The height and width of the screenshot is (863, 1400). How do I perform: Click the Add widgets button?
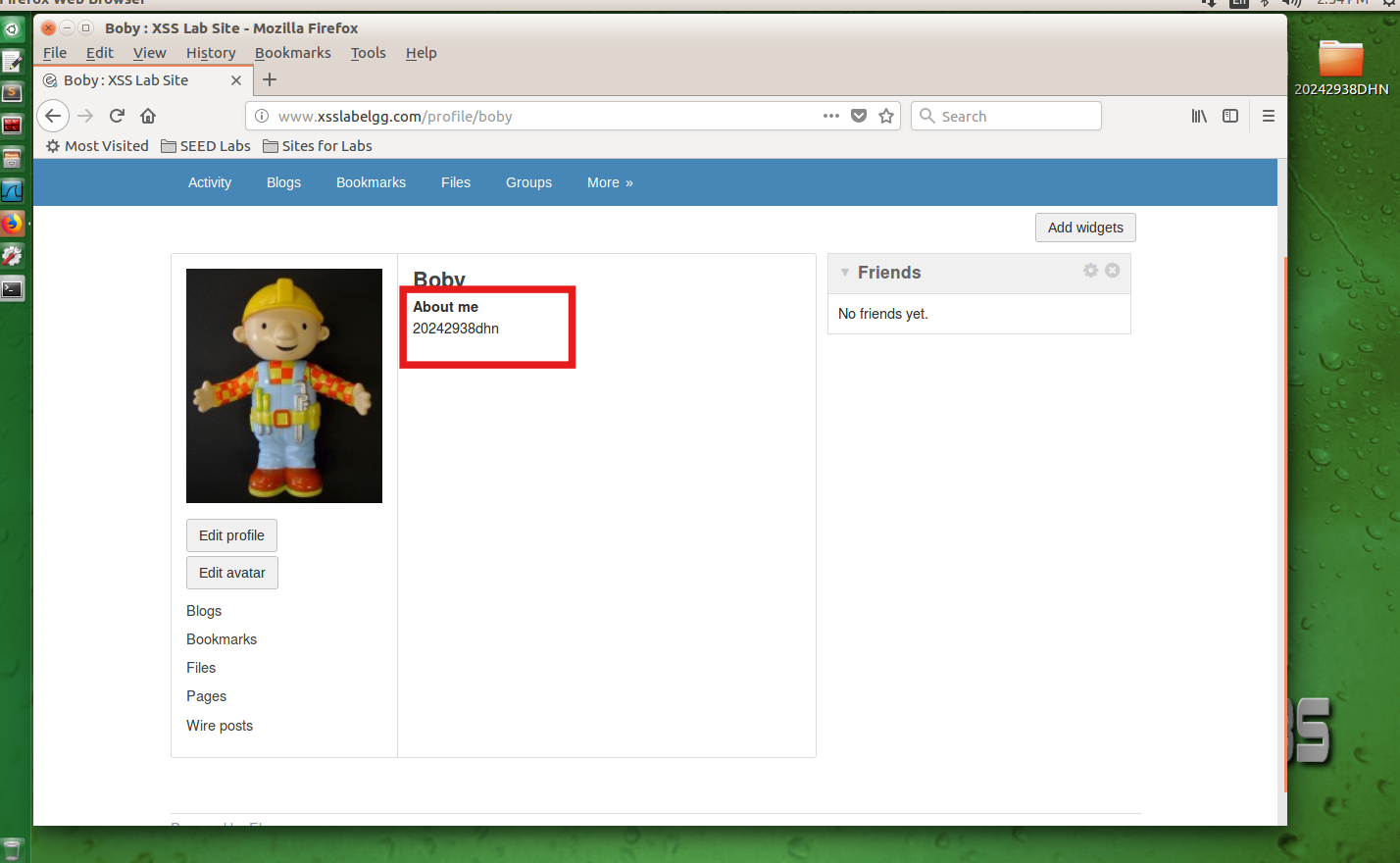point(1085,228)
